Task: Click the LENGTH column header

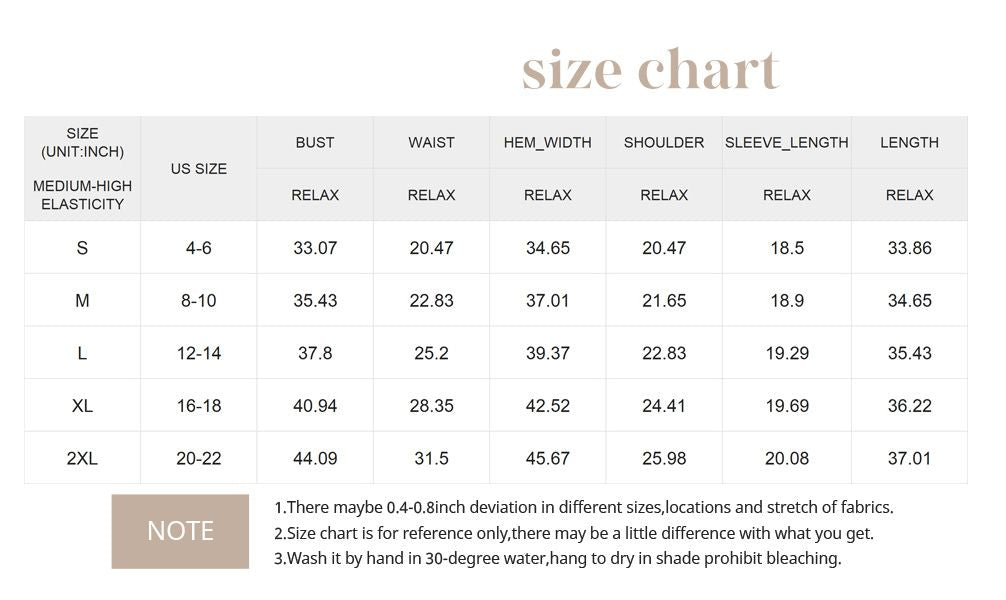Action: pos(909,142)
